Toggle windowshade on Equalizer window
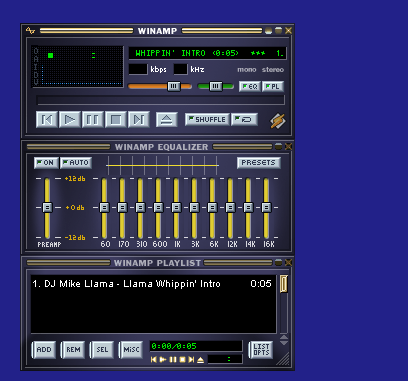Viewport: 408px width, 381px height. (278, 146)
